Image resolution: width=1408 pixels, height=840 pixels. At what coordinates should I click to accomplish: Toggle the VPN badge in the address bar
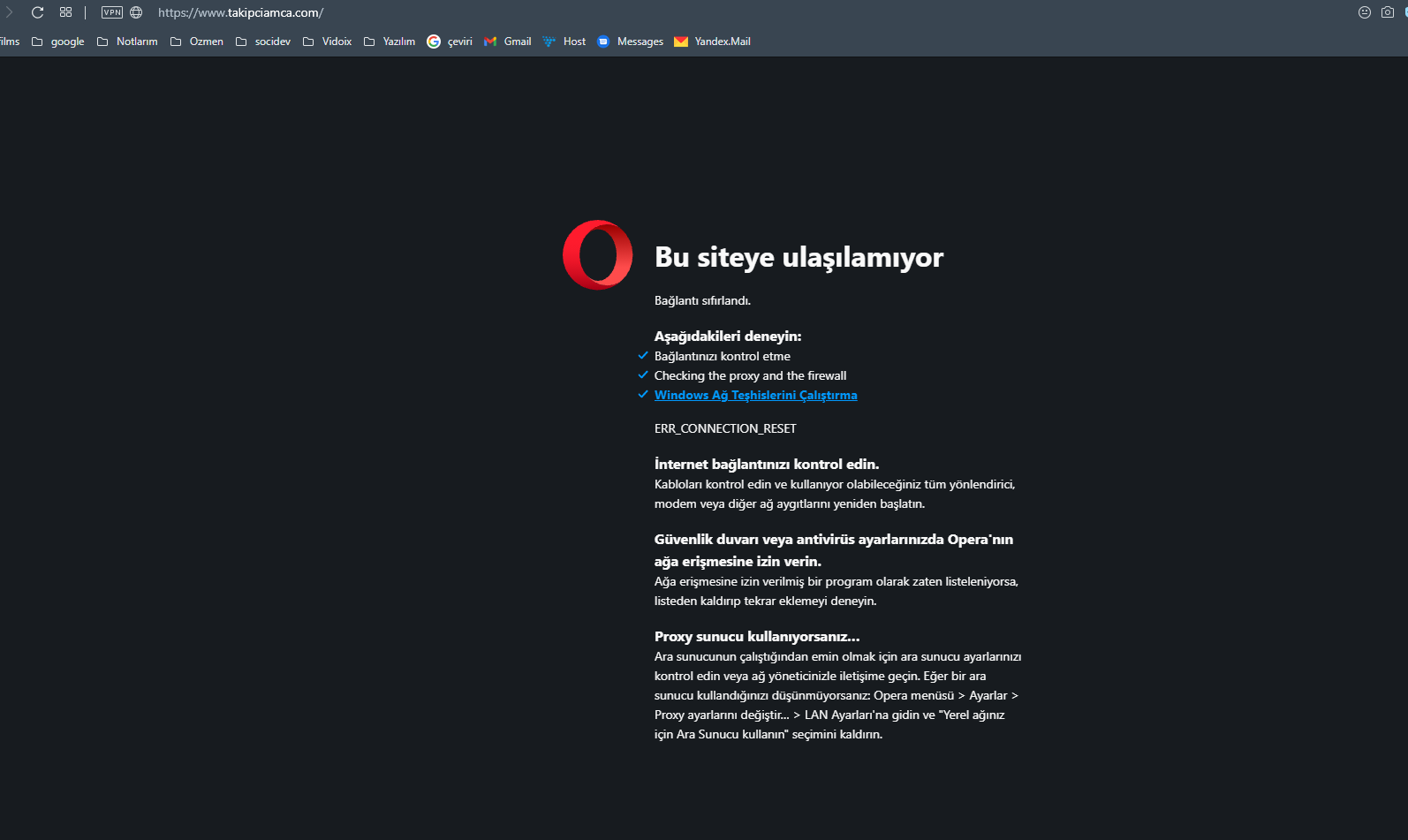coord(112,12)
